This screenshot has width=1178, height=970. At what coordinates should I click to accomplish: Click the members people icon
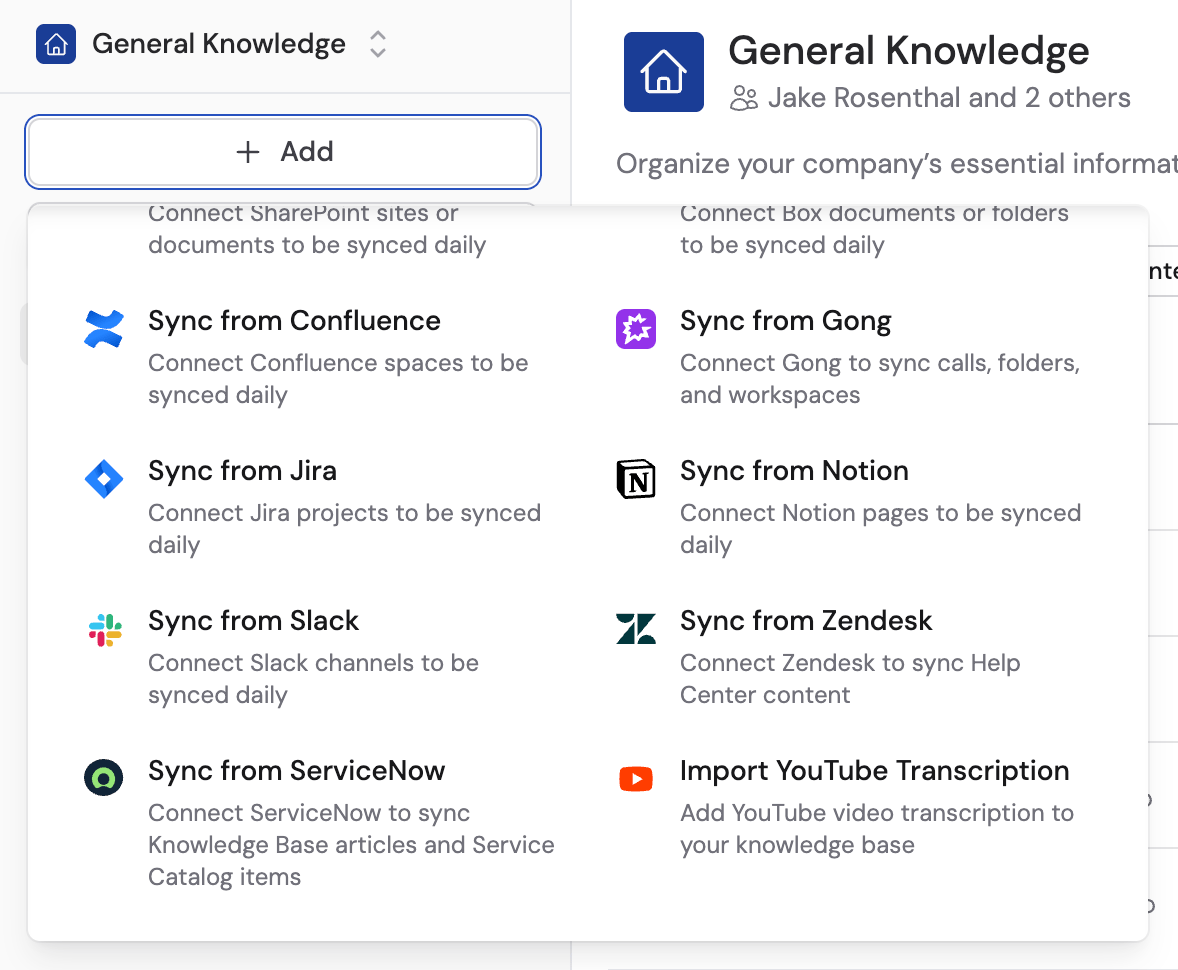click(744, 98)
